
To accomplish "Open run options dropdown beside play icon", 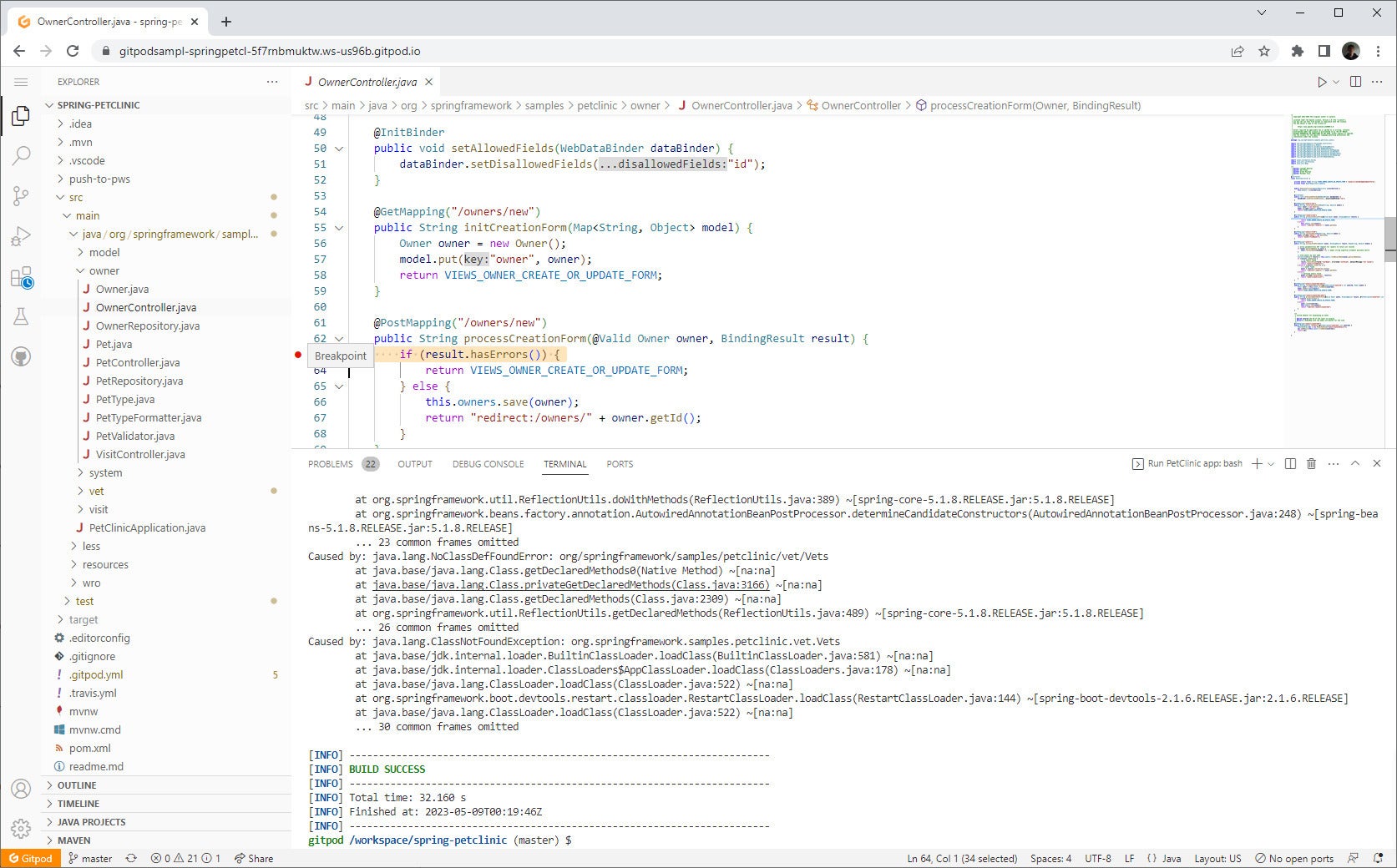I will (1336, 82).
